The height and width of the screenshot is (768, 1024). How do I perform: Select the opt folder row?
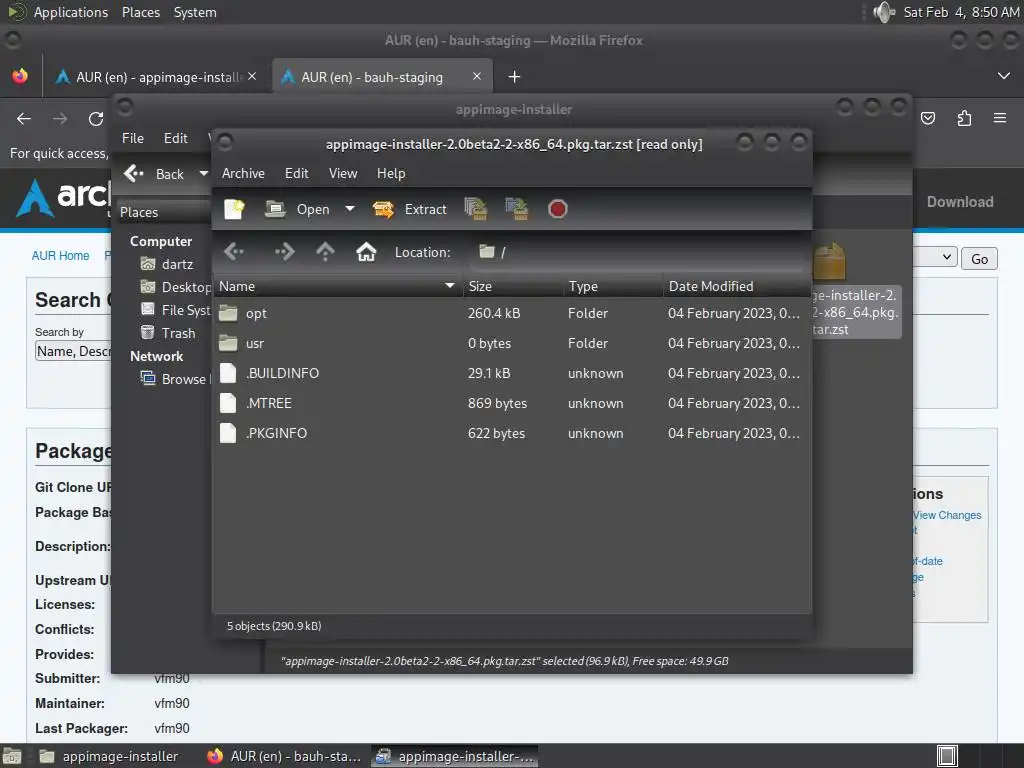512,313
